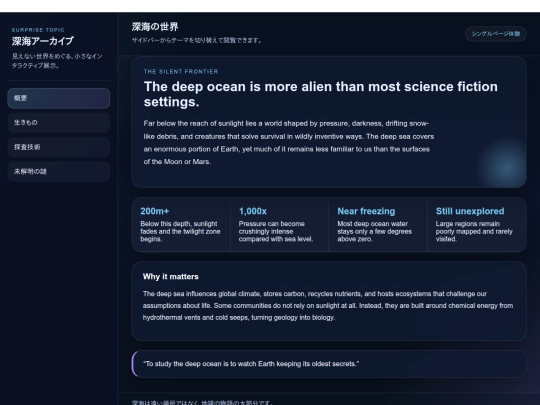Click the Why it matters heading
Image resolution: width=540 pixels, height=405 pixels.
tap(170, 277)
